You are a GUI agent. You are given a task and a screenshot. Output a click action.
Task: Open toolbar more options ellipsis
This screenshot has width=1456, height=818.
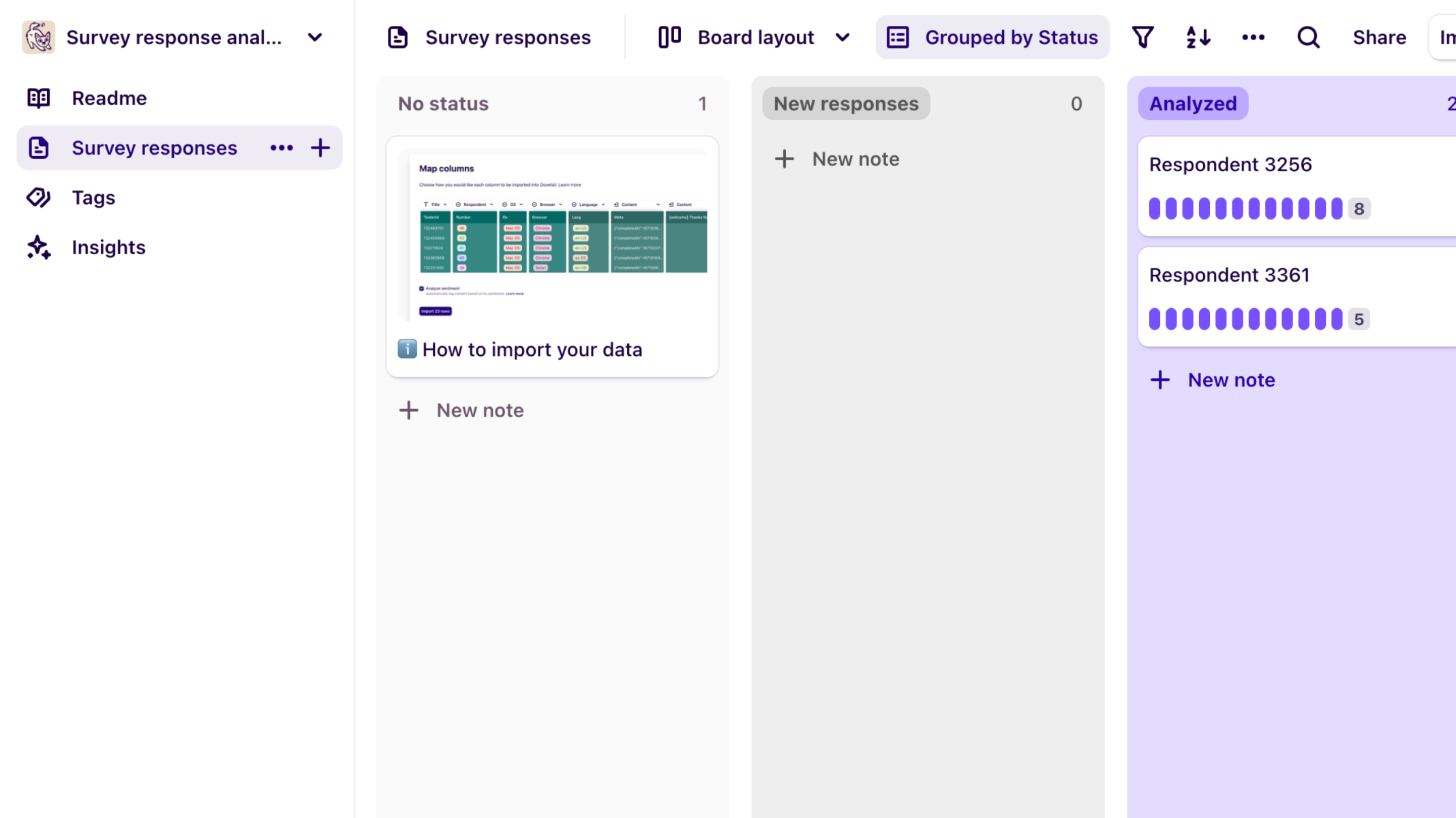pyautogui.click(x=1253, y=37)
